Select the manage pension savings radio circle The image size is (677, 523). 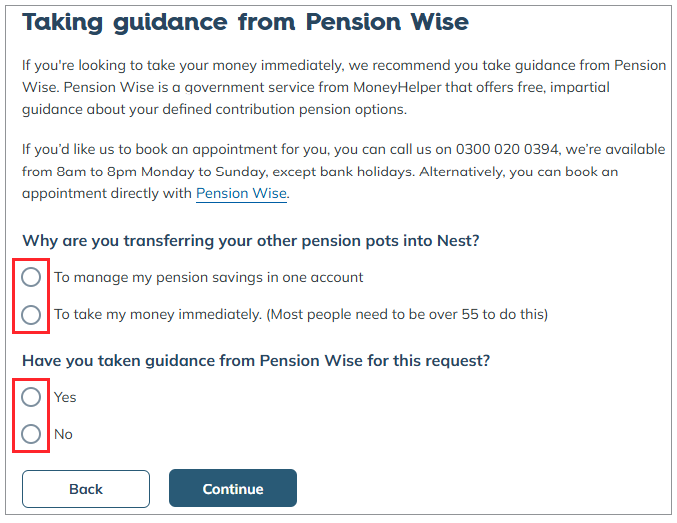[x=31, y=277]
